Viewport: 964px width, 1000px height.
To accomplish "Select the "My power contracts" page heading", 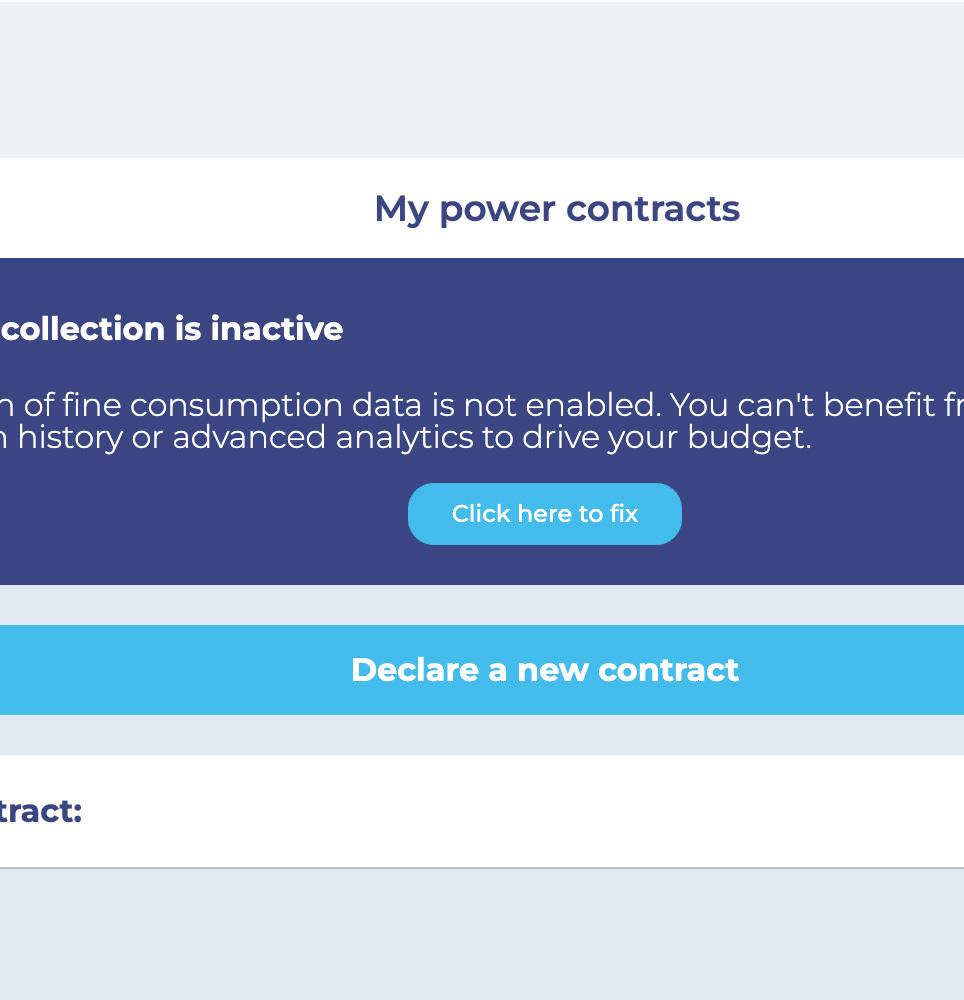I will 556,209.
